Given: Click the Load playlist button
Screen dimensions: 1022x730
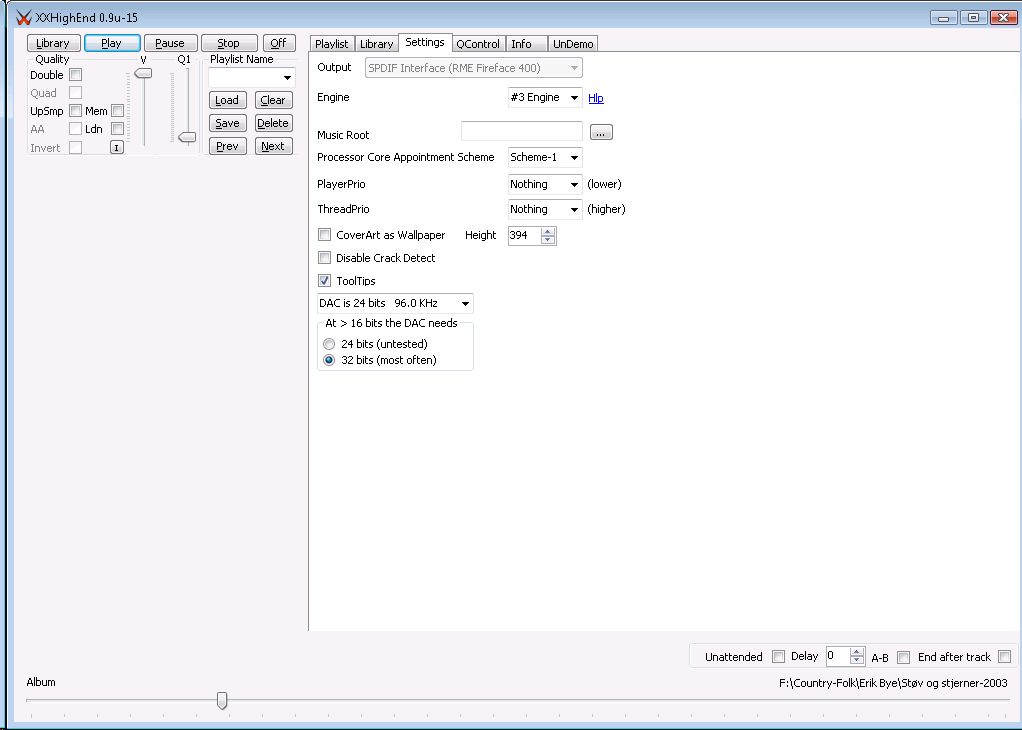Looking at the screenshot, I should coord(227,100).
